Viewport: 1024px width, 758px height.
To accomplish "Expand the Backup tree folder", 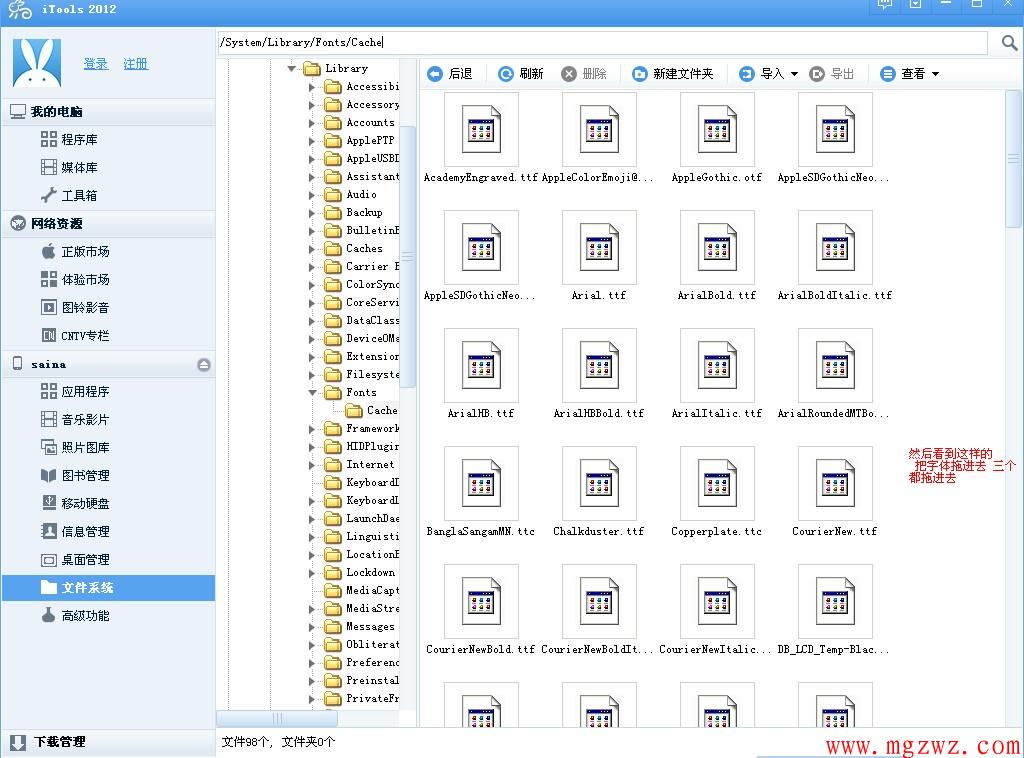I will point(312,213).
